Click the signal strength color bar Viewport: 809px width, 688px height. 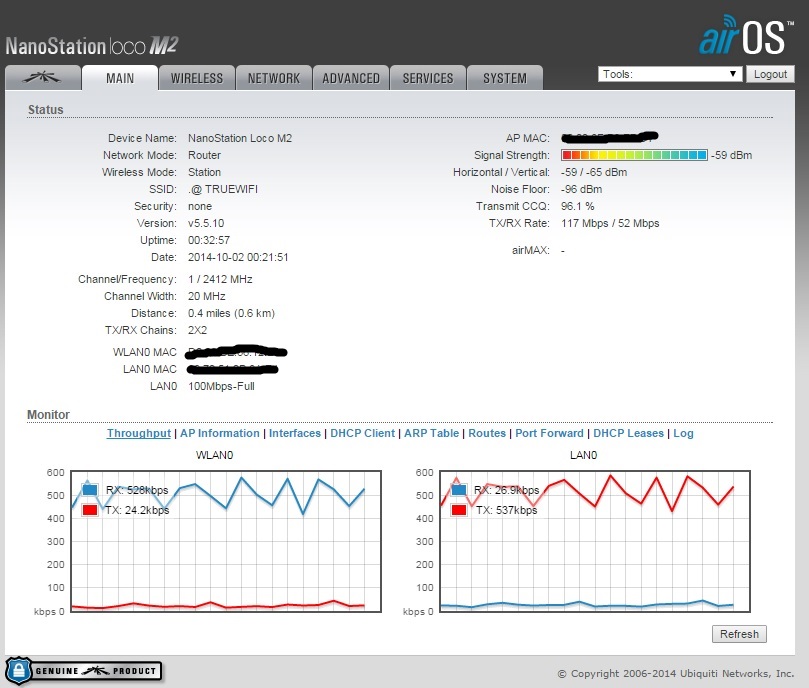634,155
